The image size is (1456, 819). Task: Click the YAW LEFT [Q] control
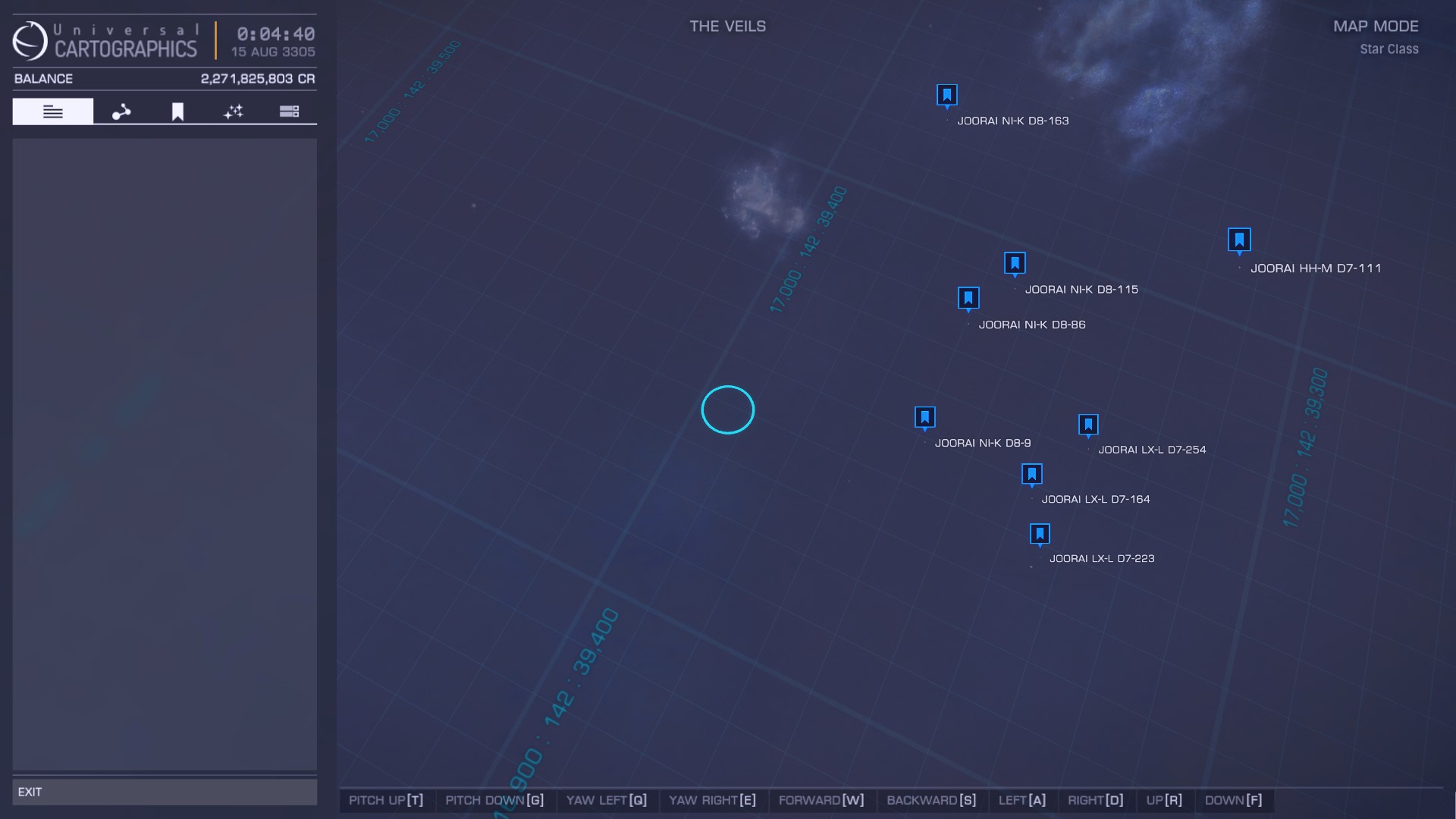tap(607, 801)
